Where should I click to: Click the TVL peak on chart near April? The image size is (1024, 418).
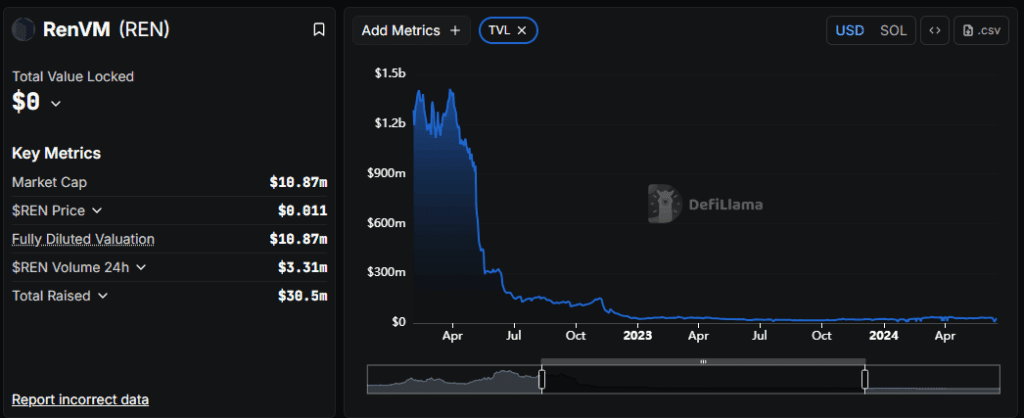click(451, 91)
